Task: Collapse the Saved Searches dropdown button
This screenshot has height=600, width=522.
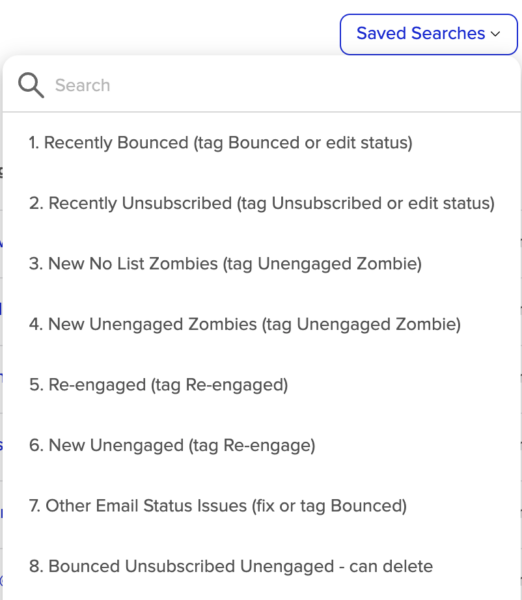Action: coord(429,34)
